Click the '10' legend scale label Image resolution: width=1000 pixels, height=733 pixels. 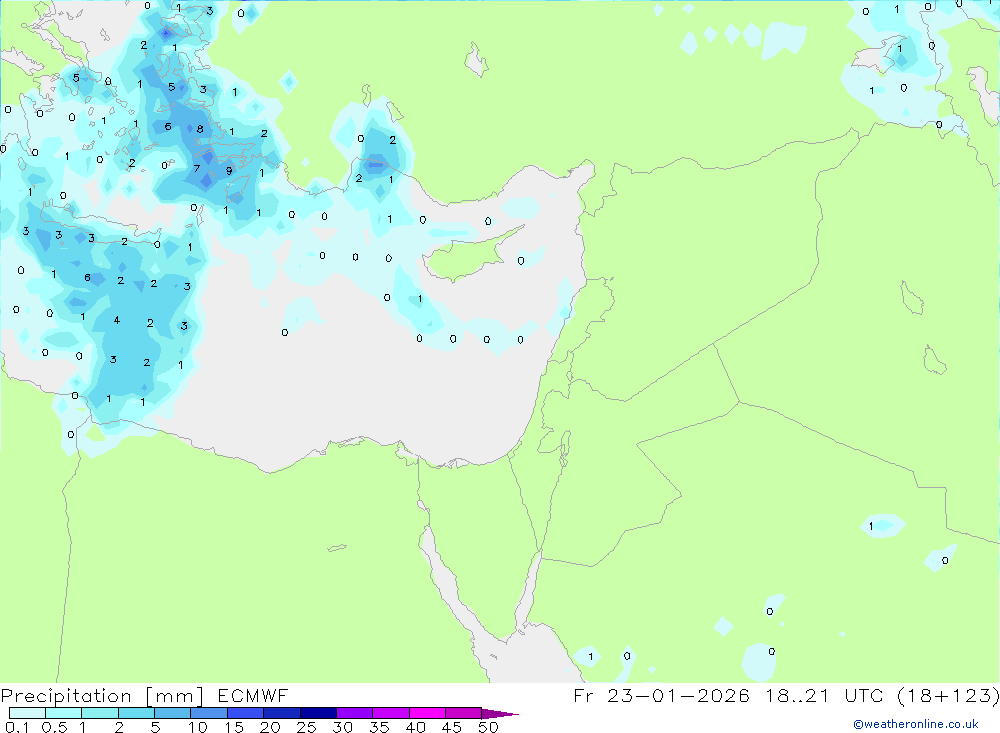(x=198, y=727)
